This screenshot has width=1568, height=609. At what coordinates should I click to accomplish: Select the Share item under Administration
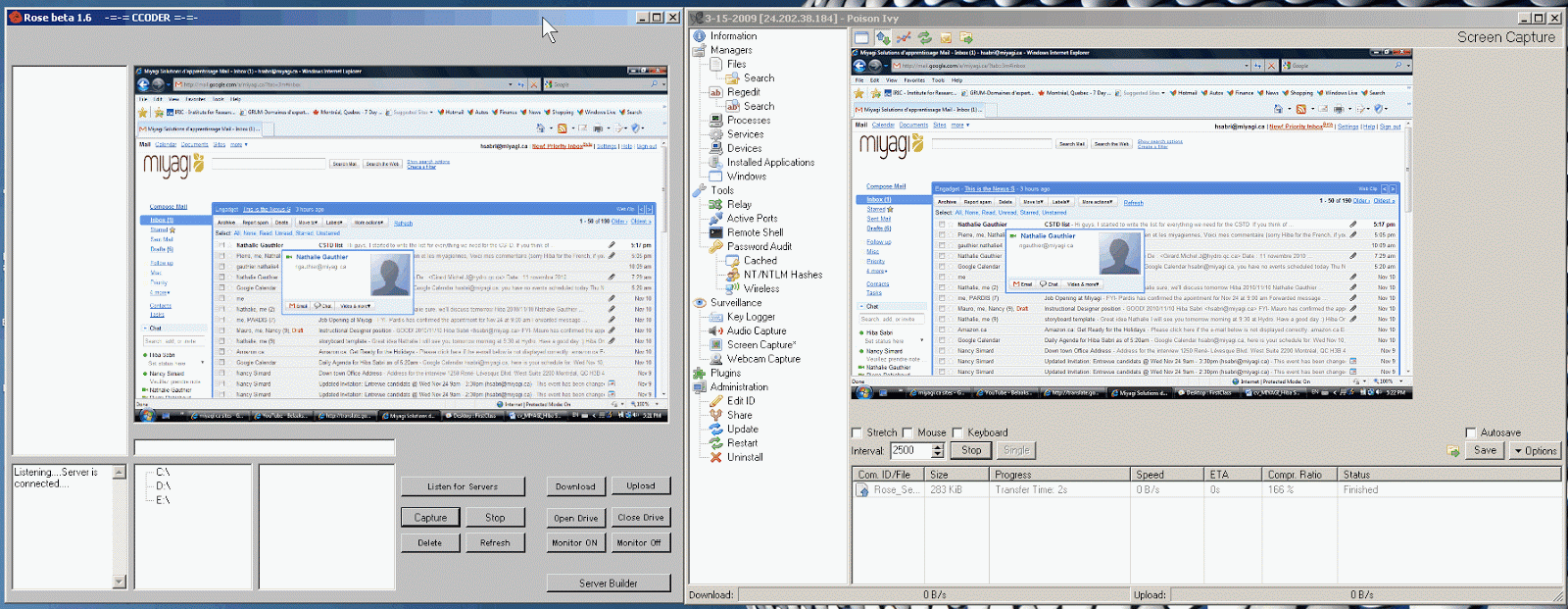(740, 416)
